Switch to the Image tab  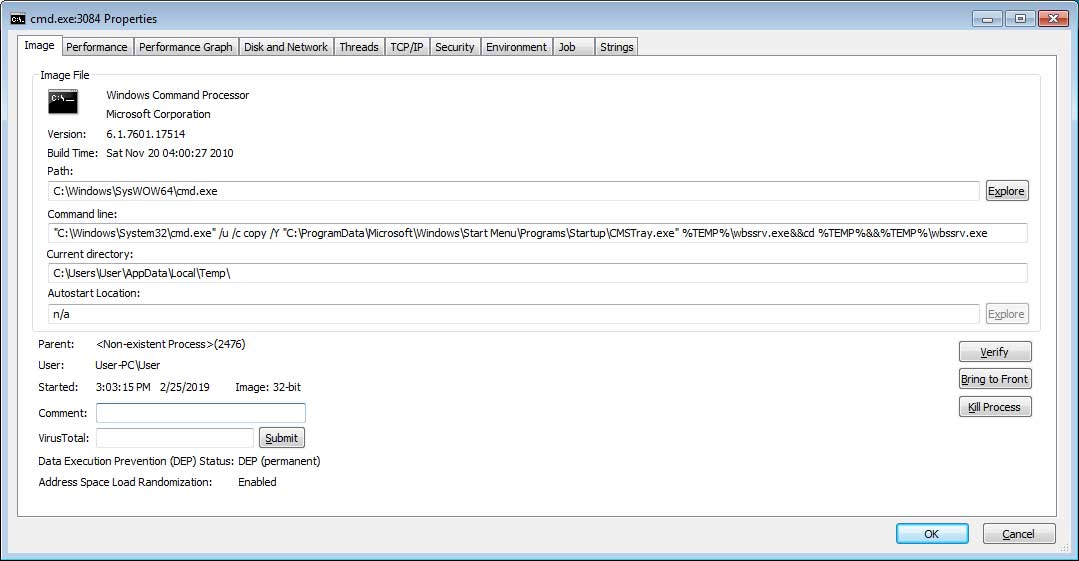(x=39, y=45)
